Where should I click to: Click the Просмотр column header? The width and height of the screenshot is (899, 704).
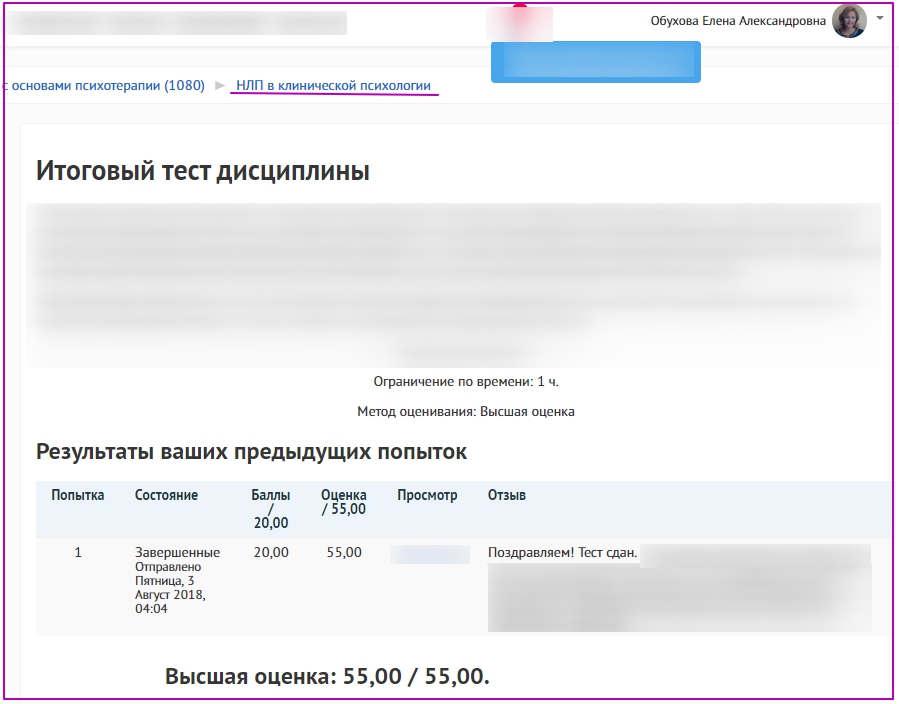[427, 495]
